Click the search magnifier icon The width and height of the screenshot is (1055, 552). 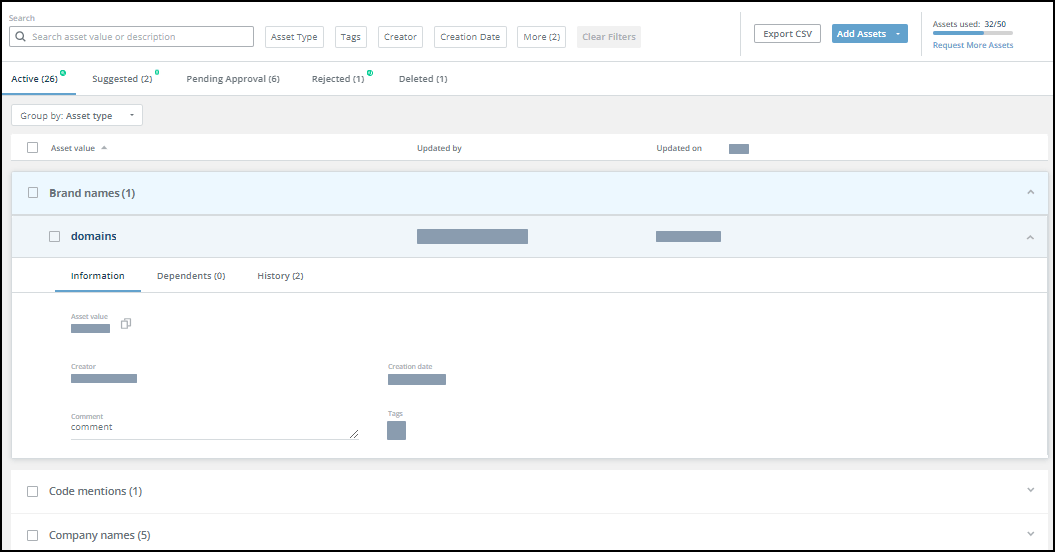pyautogui.click(x=20, y=37)
